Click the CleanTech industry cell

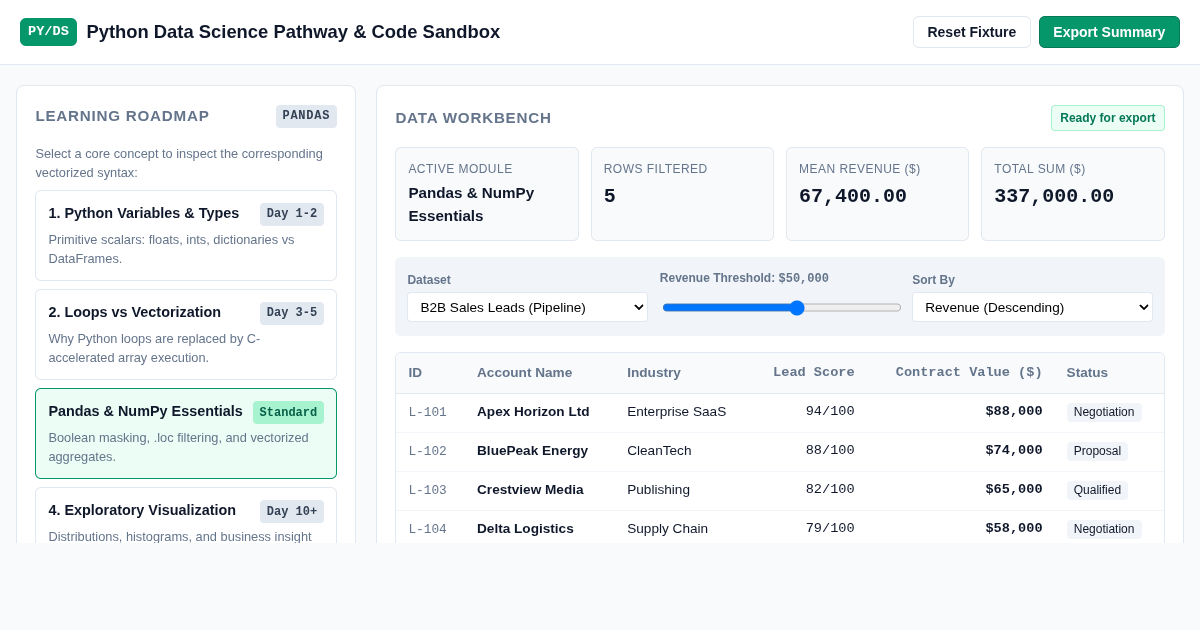[659, 450]
